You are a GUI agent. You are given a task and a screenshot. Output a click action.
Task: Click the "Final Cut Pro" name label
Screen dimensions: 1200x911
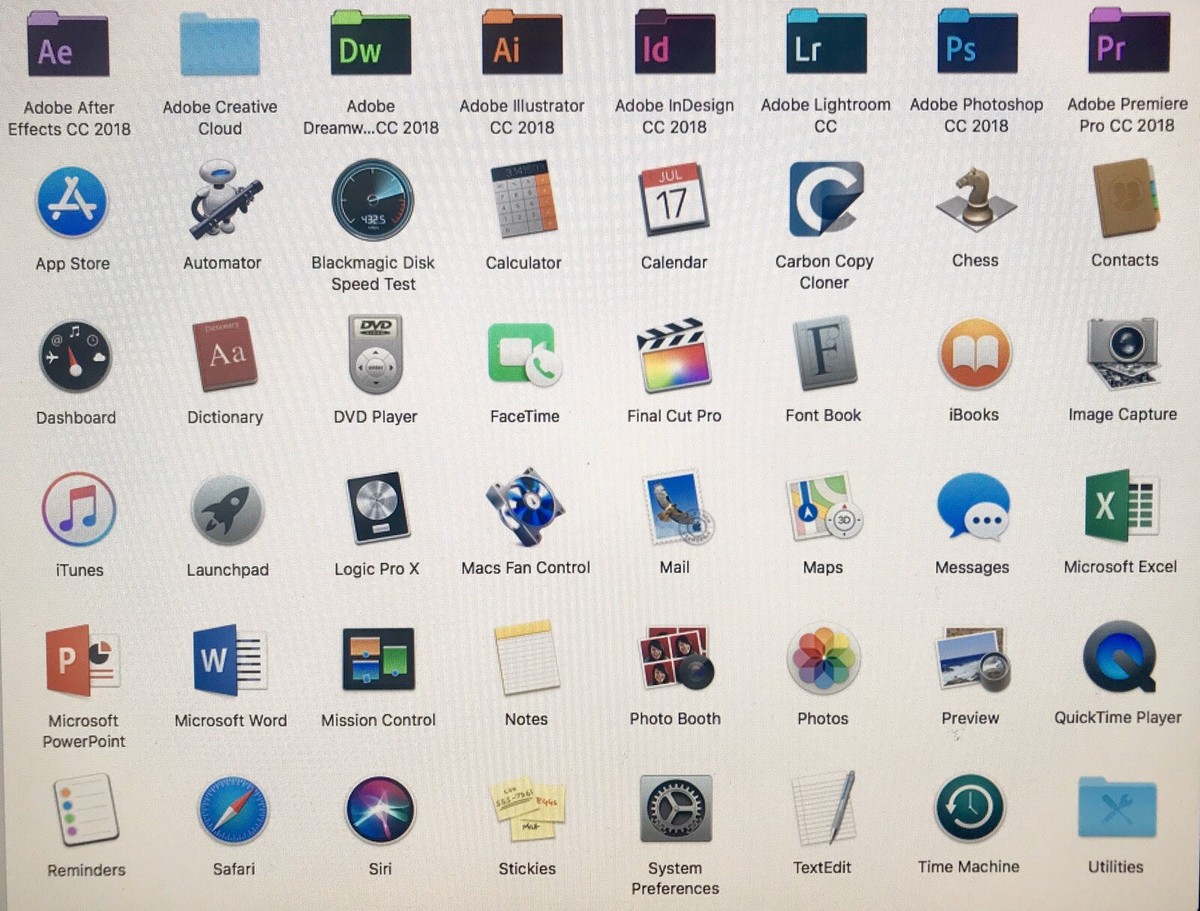click(x=674, y=416)
